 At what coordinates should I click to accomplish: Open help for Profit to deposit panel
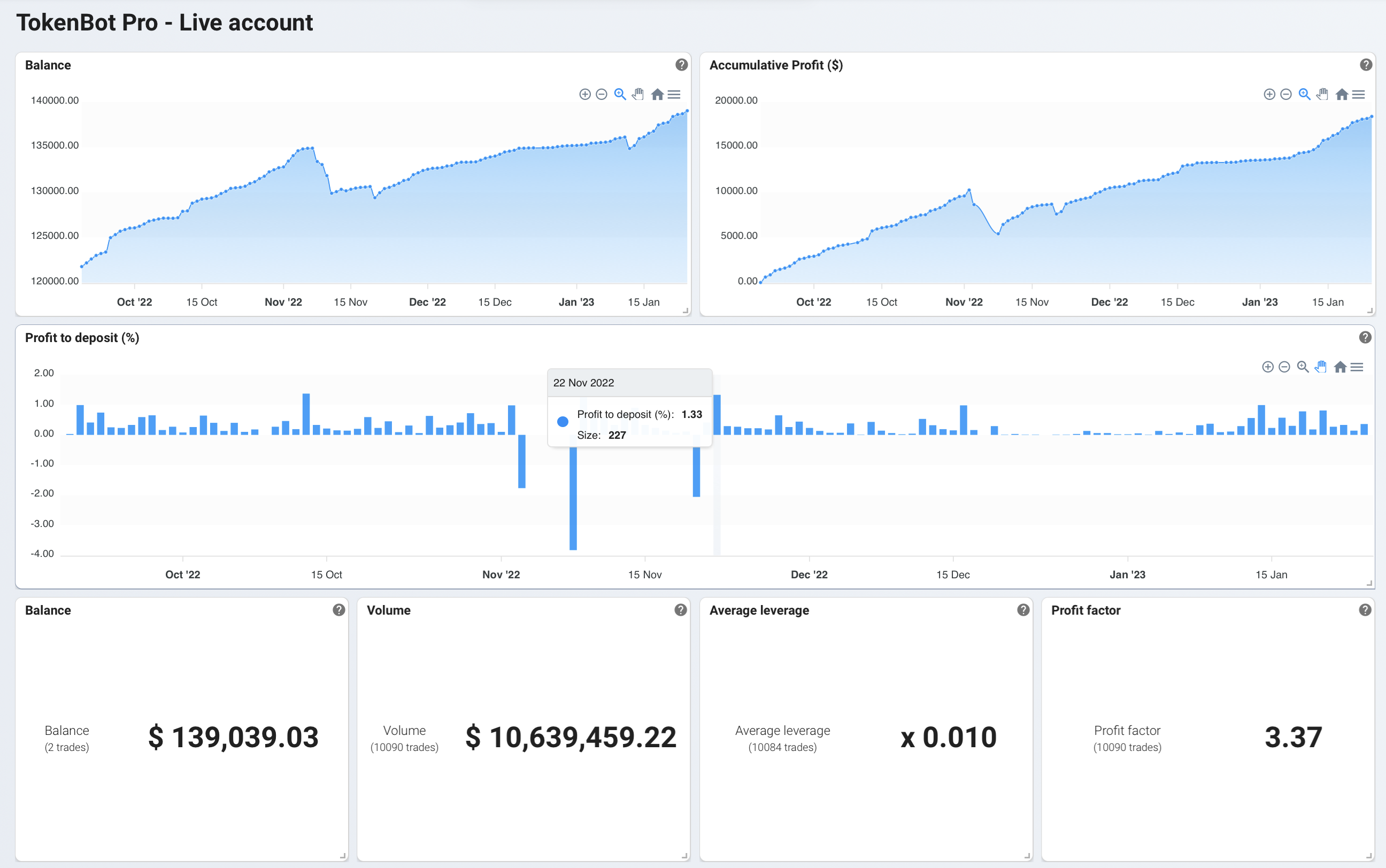[1365, 338]
